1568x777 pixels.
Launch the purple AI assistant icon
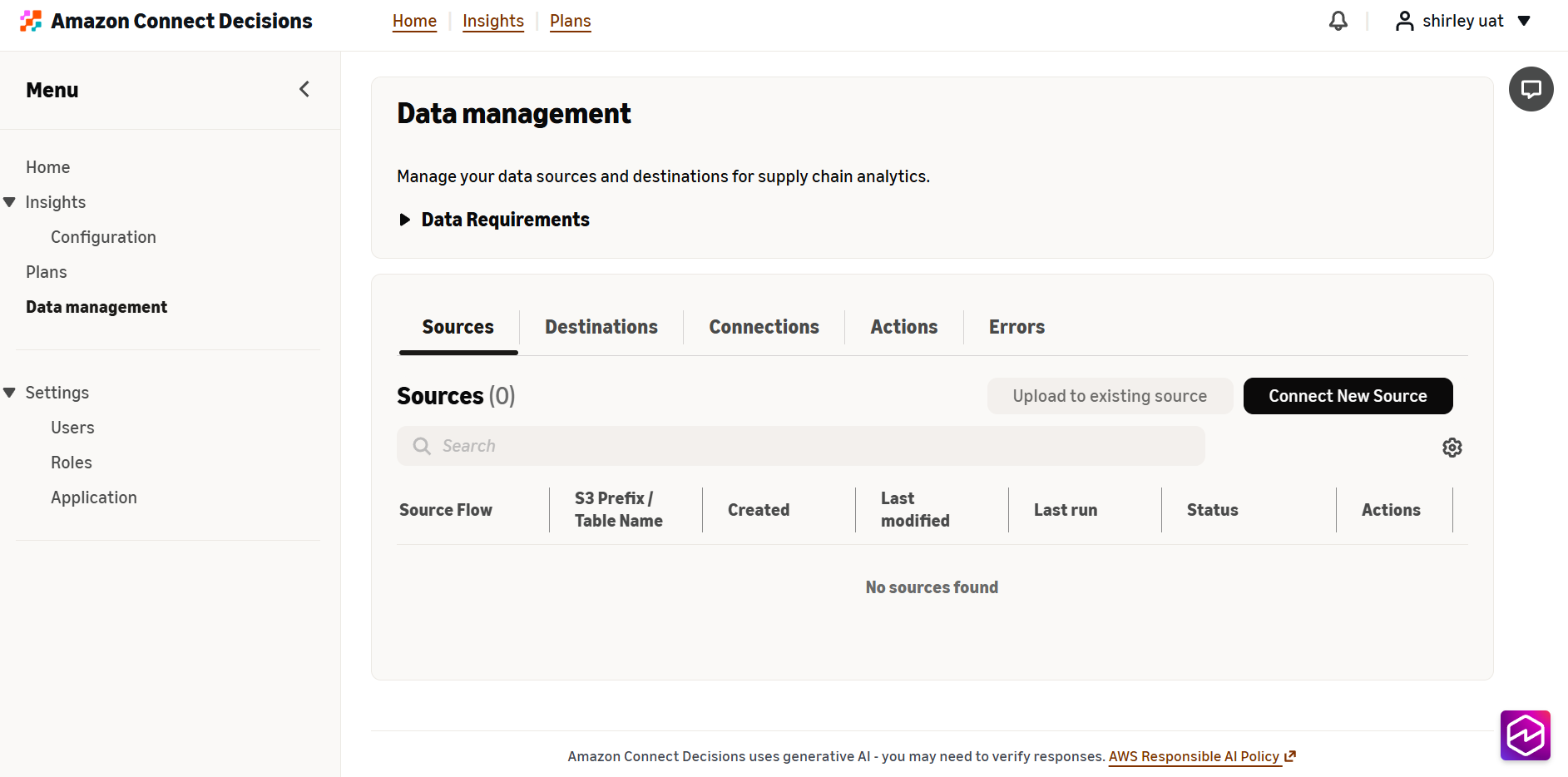point(1525,735)
